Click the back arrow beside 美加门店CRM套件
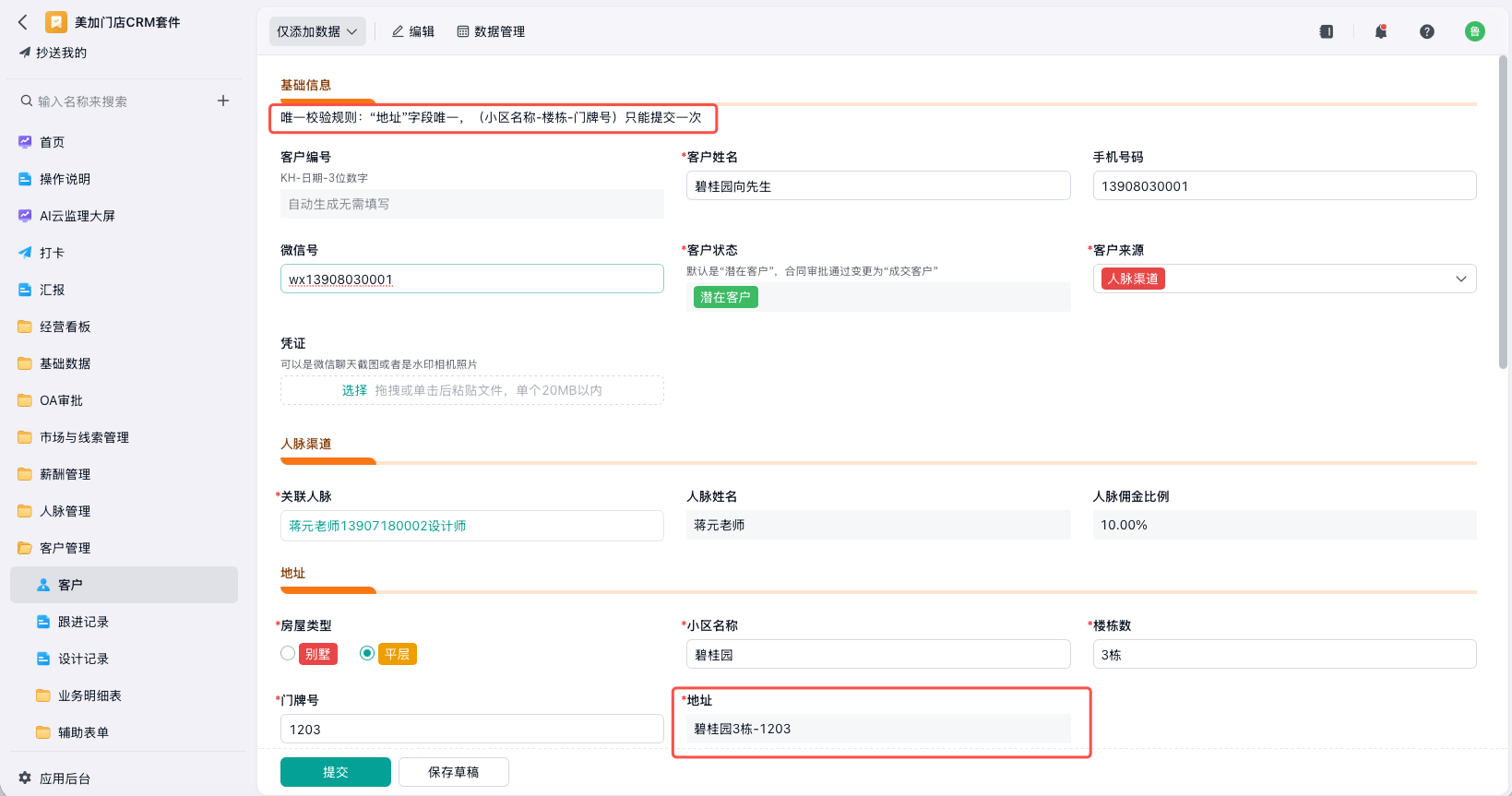This screenshot has height=796, width=1512. [23, 22]
